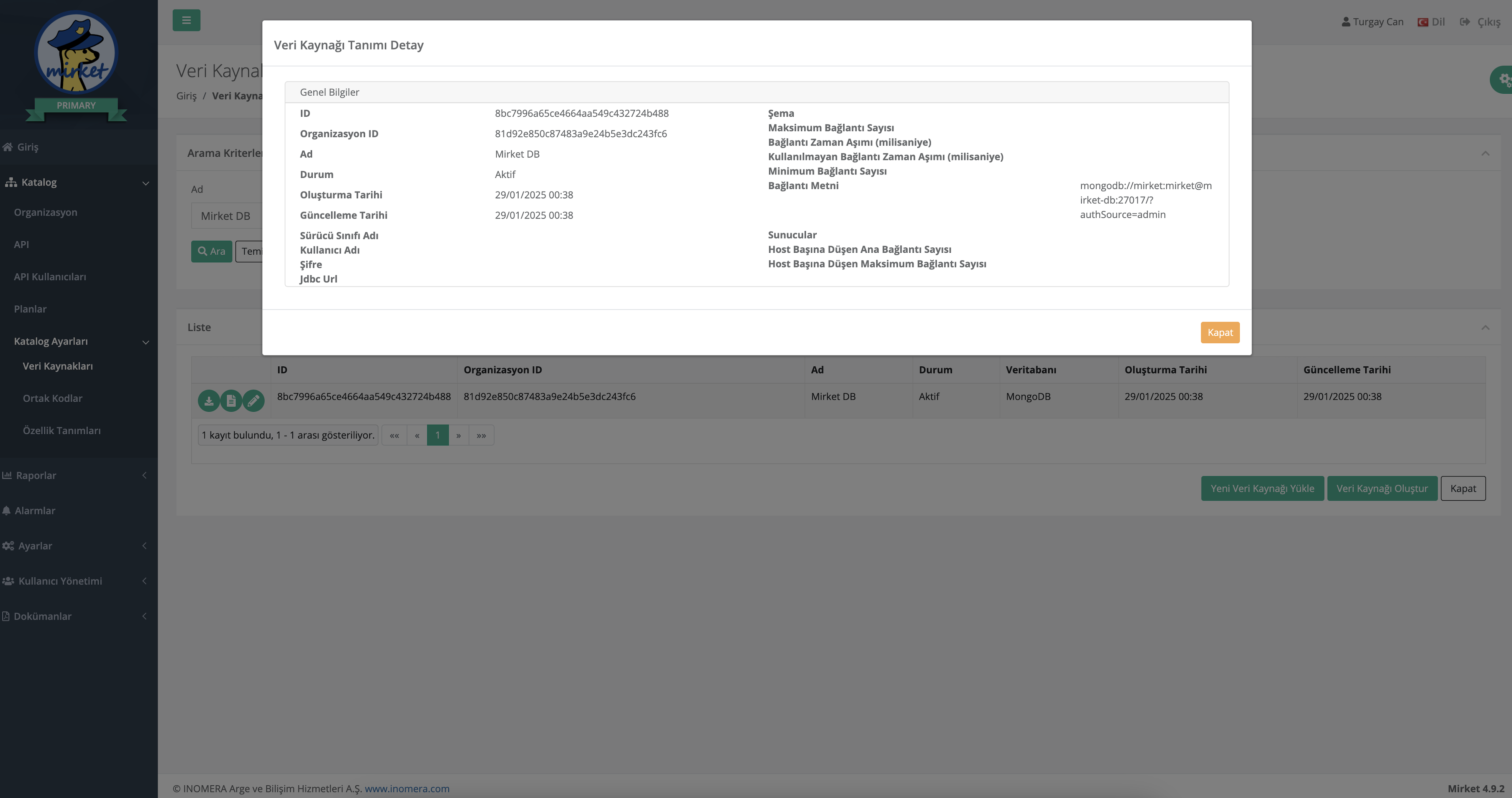
Task: Click the hamburger menu toggle icon
Action: coord(186,20)
